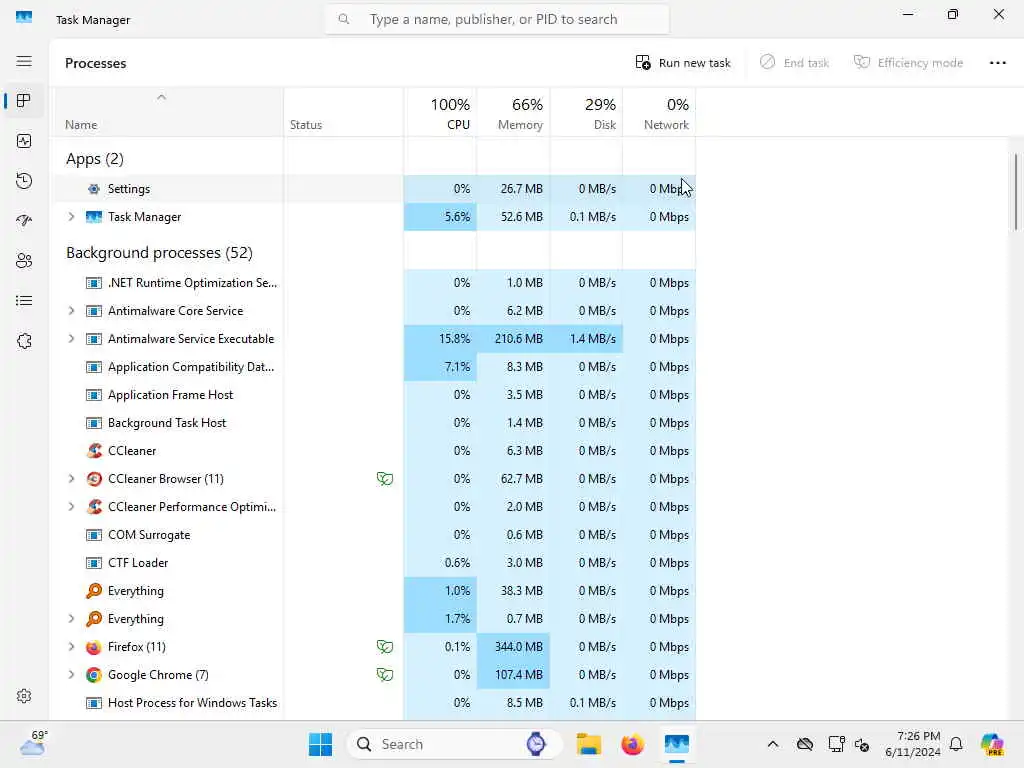Select the Settings app row

click(373, 189)
